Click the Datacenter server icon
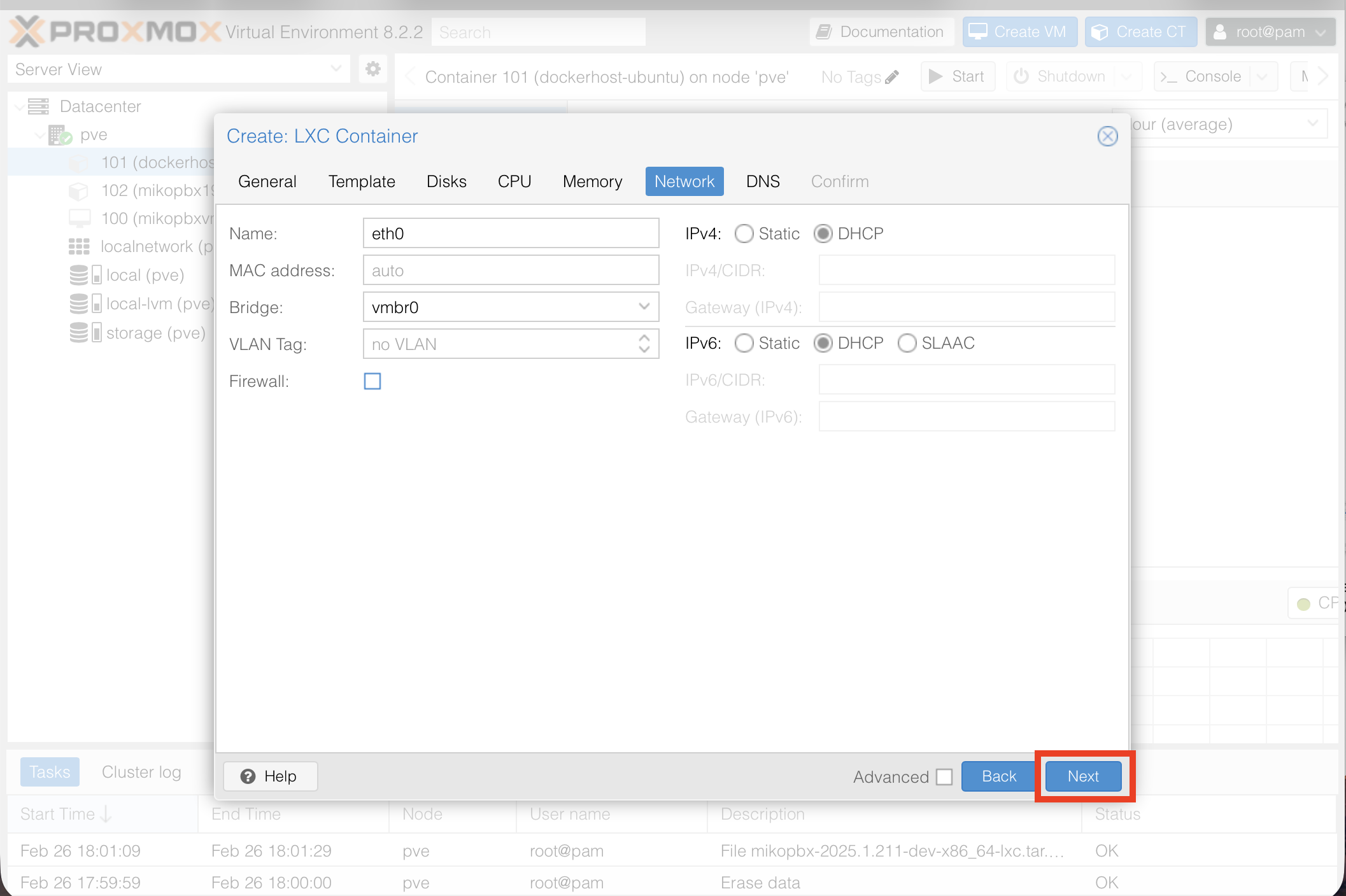This screenshot has height=896, width=1346. tap(38, 106)
